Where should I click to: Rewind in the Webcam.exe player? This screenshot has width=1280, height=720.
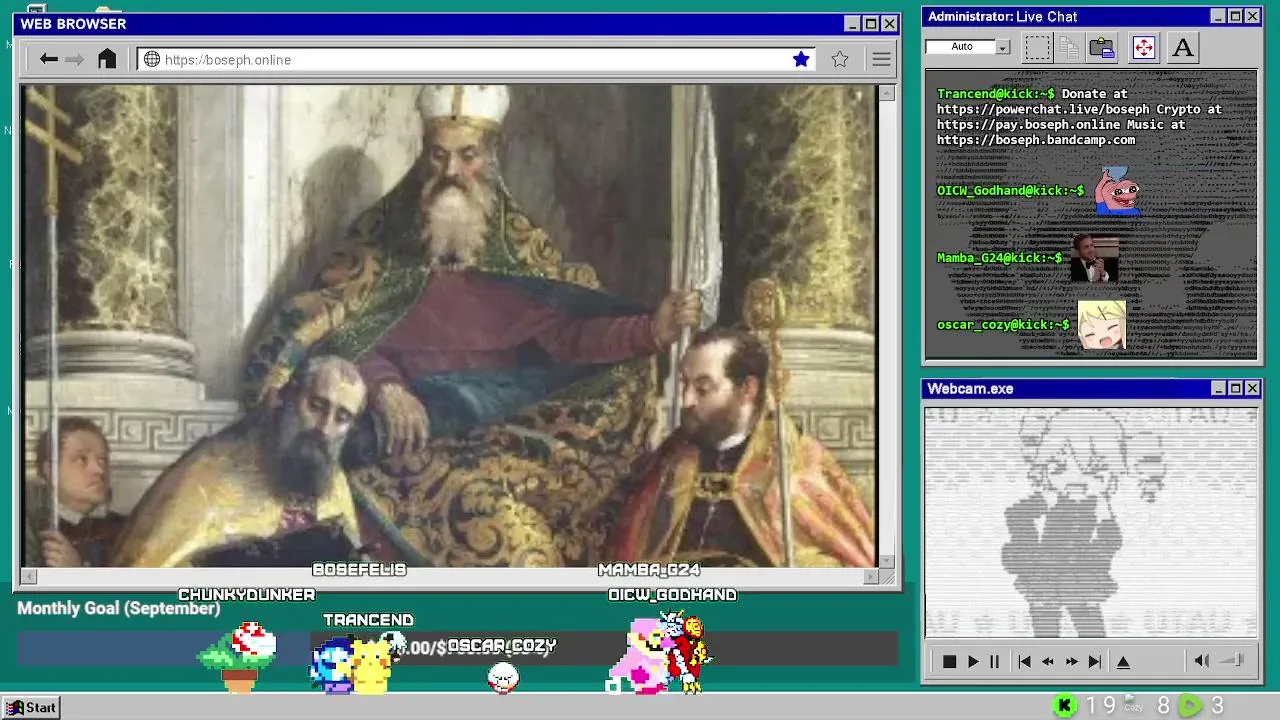1048,661
